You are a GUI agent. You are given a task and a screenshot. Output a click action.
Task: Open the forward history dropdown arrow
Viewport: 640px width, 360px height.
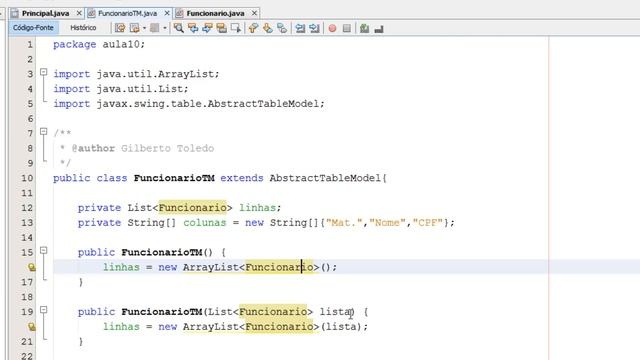click(x=164, y=28)
